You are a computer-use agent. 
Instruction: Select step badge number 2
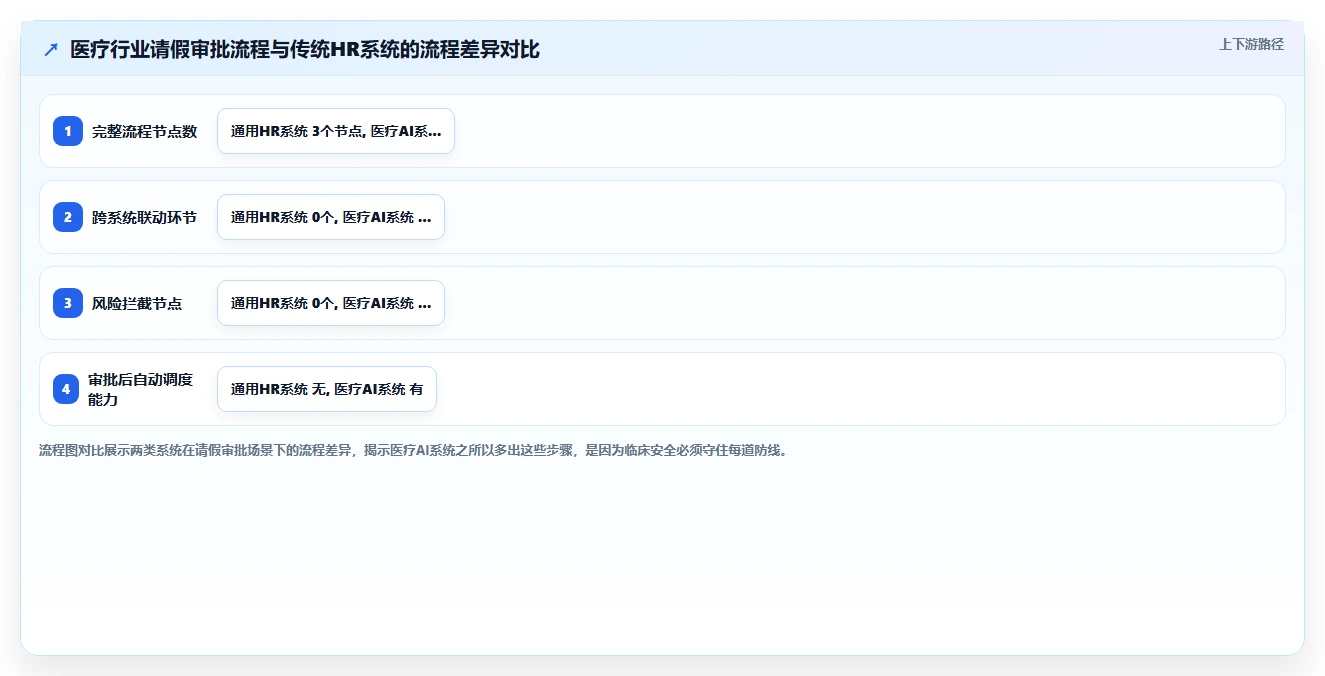tap(68, 217)
